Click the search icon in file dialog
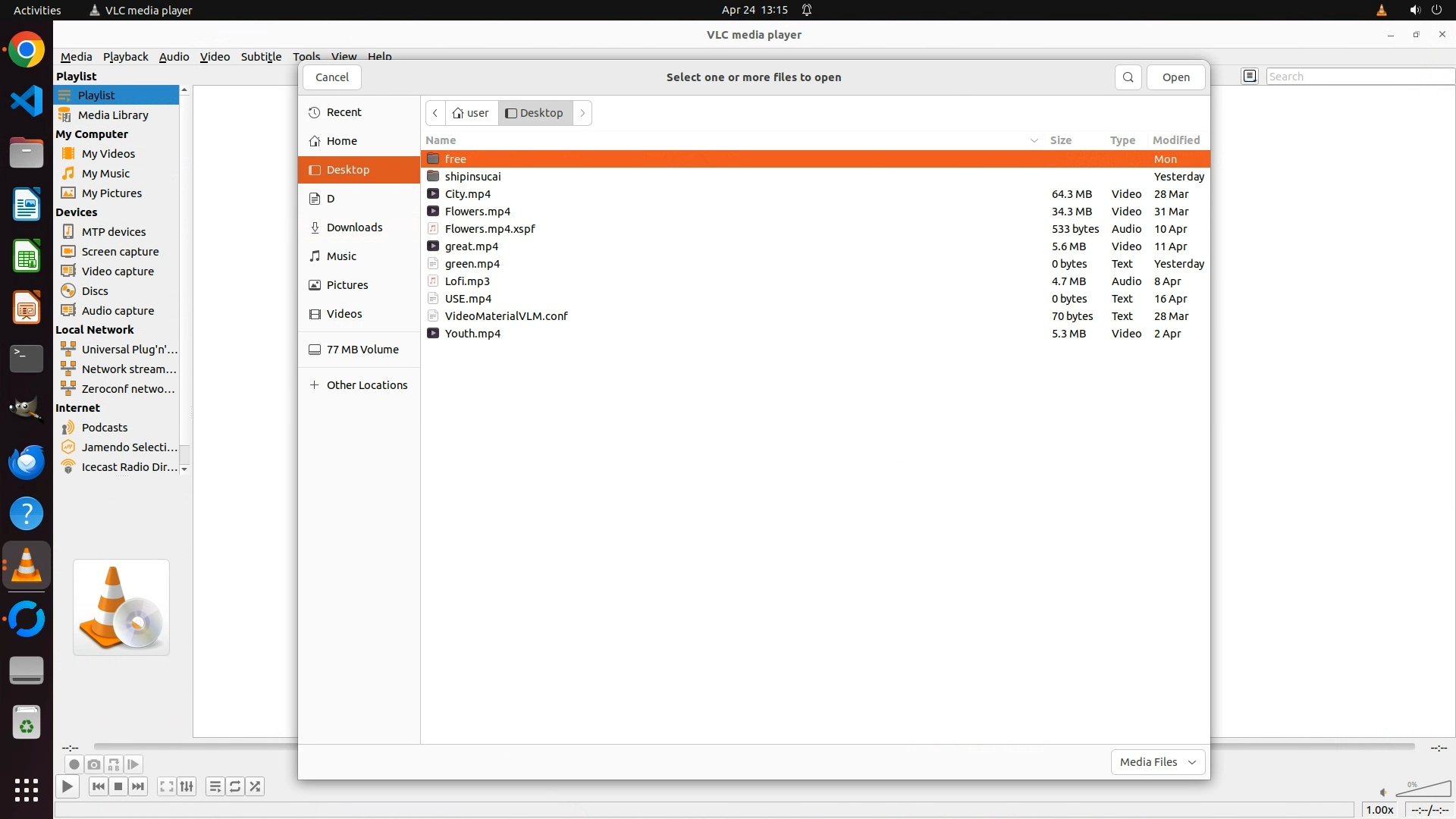Screen dimensions: 1456x819 tap(1128, 77)
